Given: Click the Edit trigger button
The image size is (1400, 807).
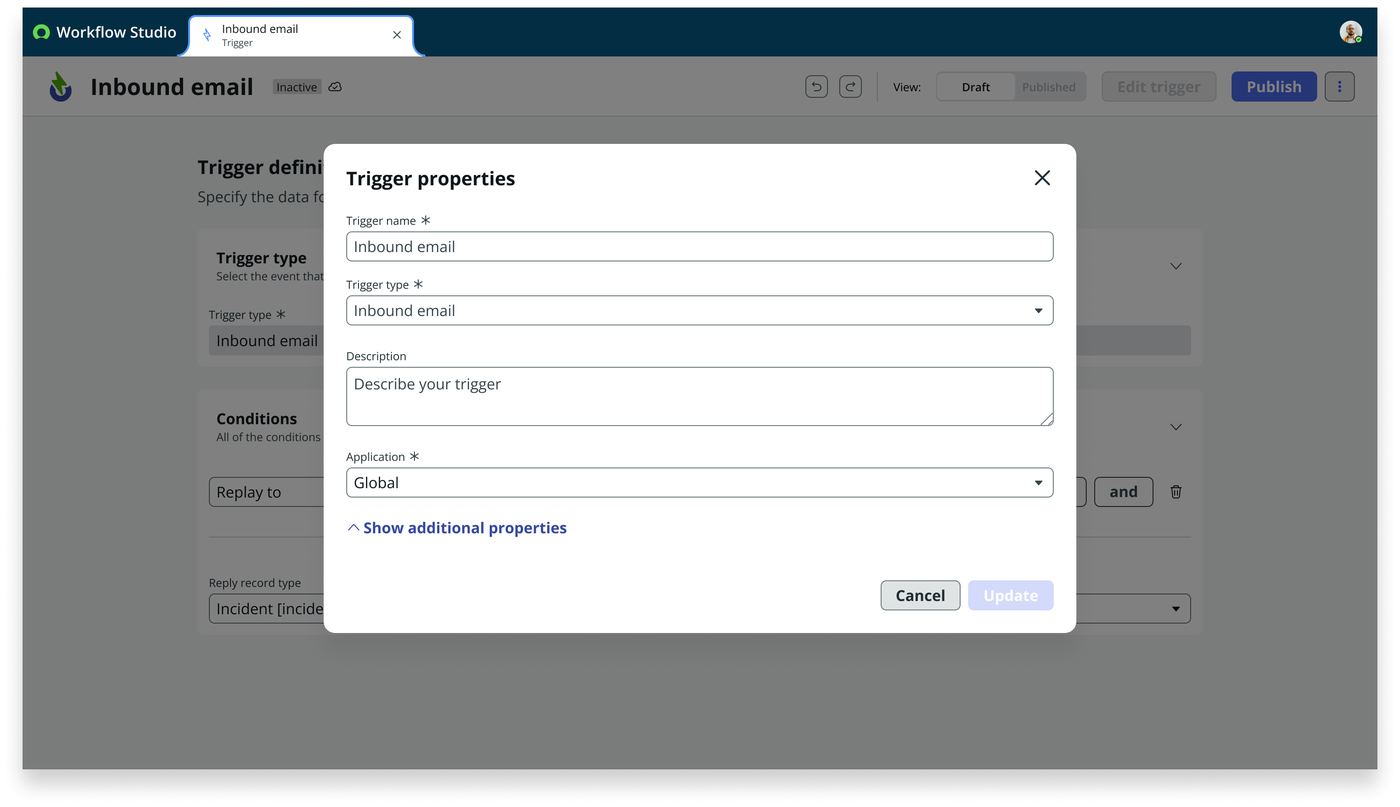Looking at the screenshot, I should (x=1159, y=87).
